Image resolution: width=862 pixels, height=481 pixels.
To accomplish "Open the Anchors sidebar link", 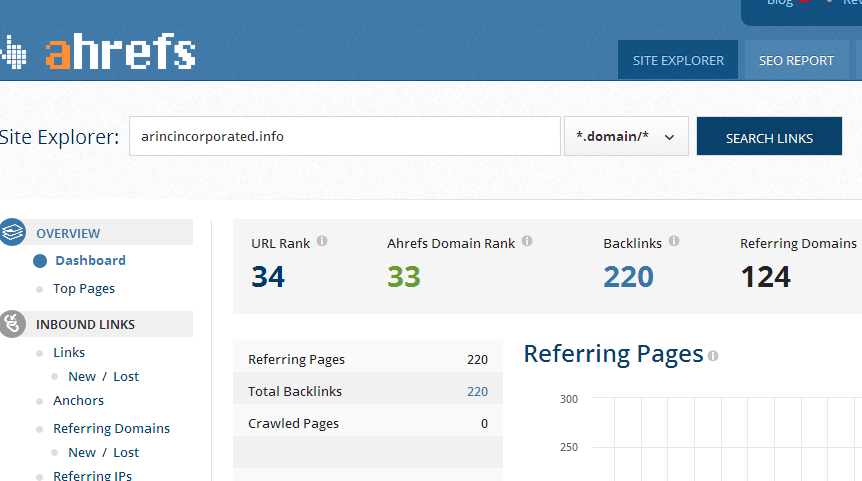I will tap(78, 401).
